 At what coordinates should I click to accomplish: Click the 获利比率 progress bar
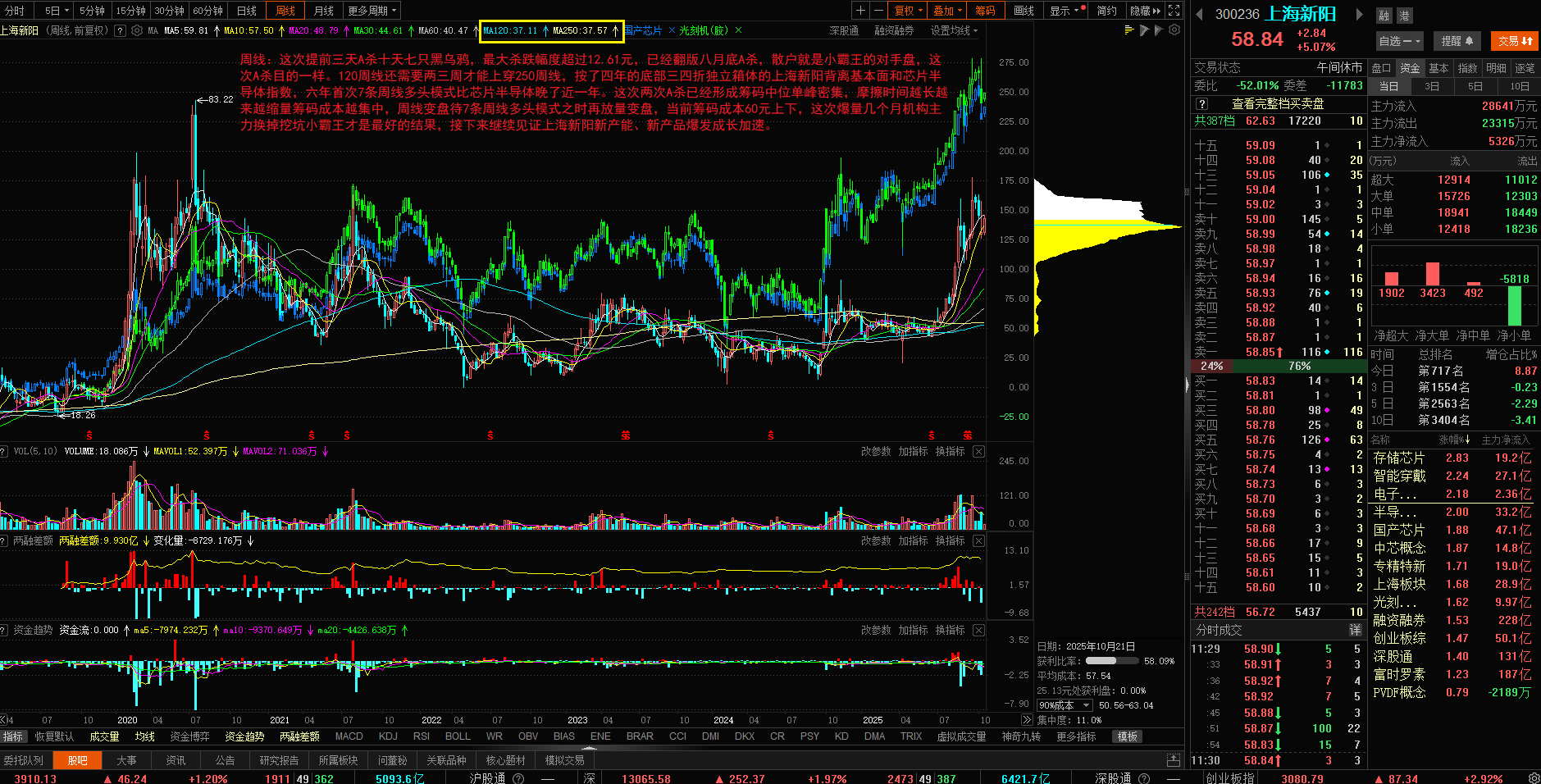coord(1112,660)
